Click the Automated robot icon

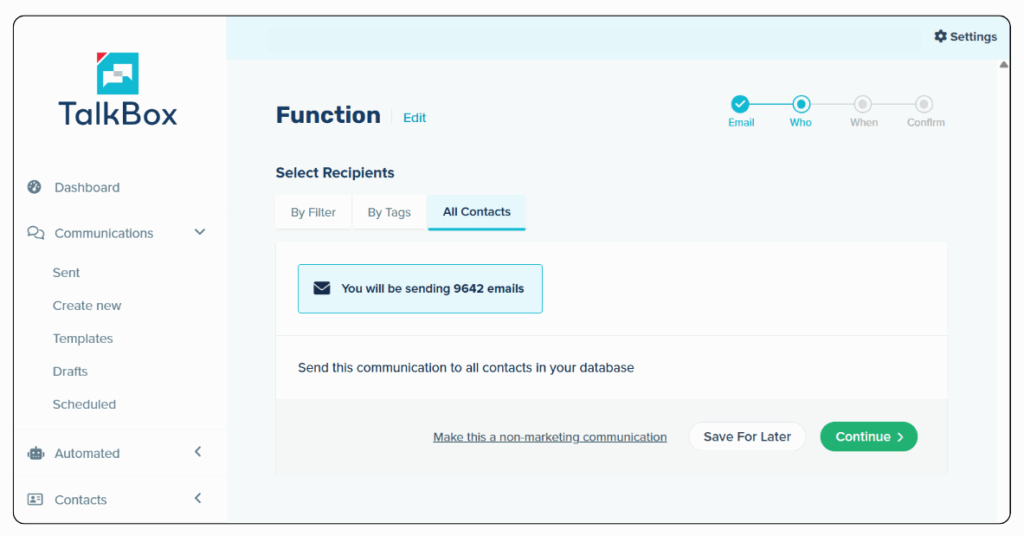(x=36, y=453)
